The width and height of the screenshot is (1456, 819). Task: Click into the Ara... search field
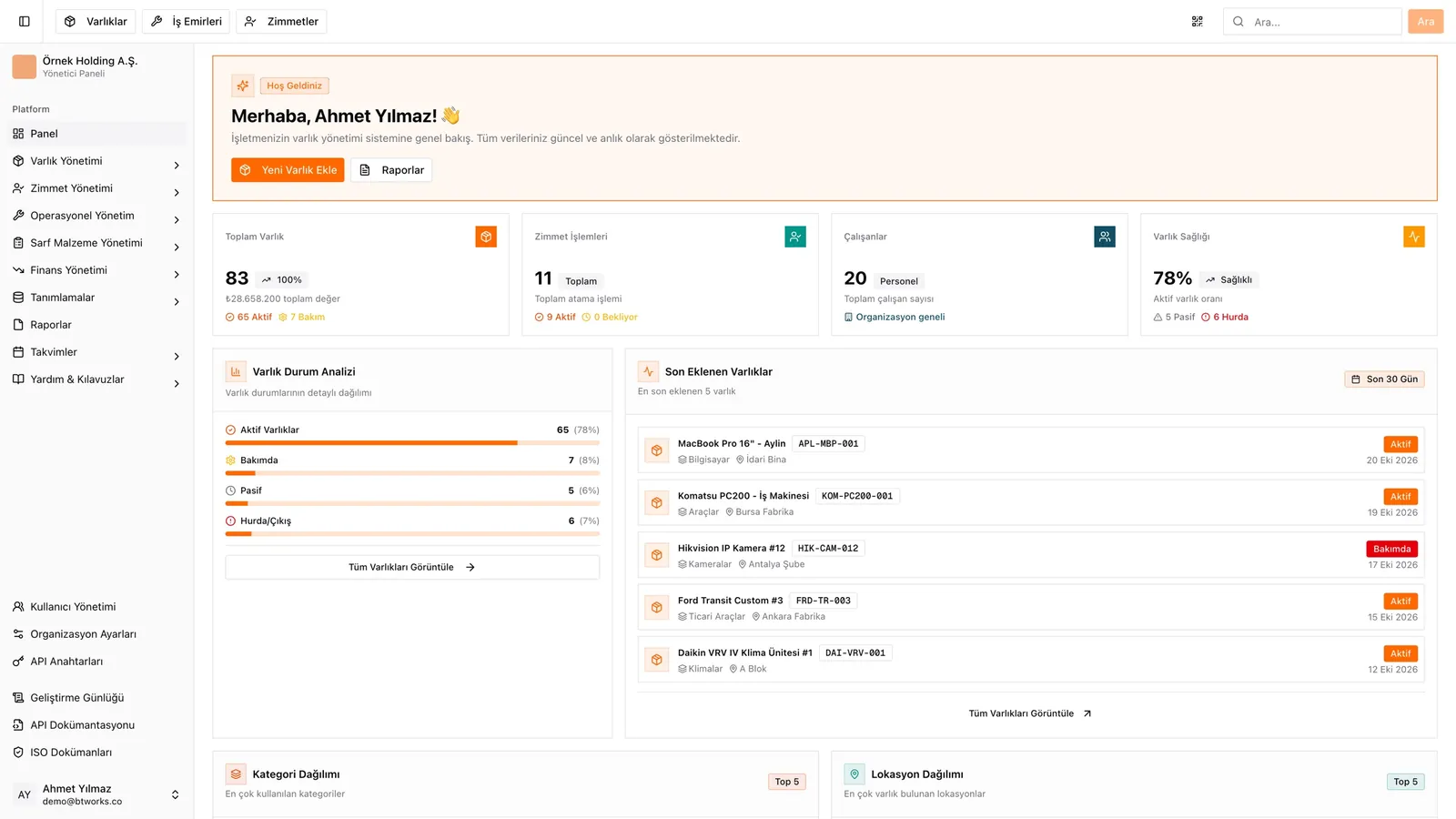(1312, 21)
